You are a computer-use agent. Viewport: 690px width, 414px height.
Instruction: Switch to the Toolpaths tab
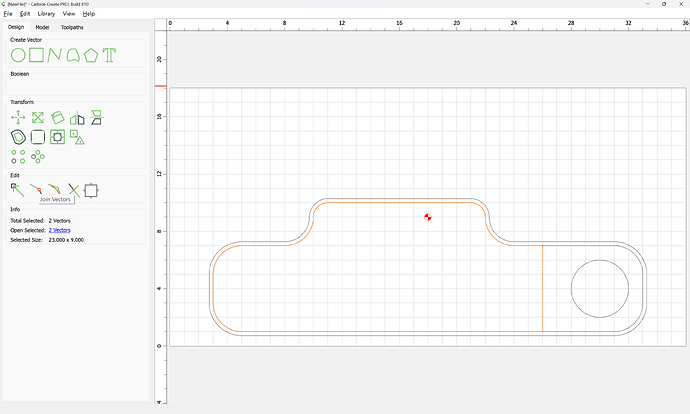[72, 27]
